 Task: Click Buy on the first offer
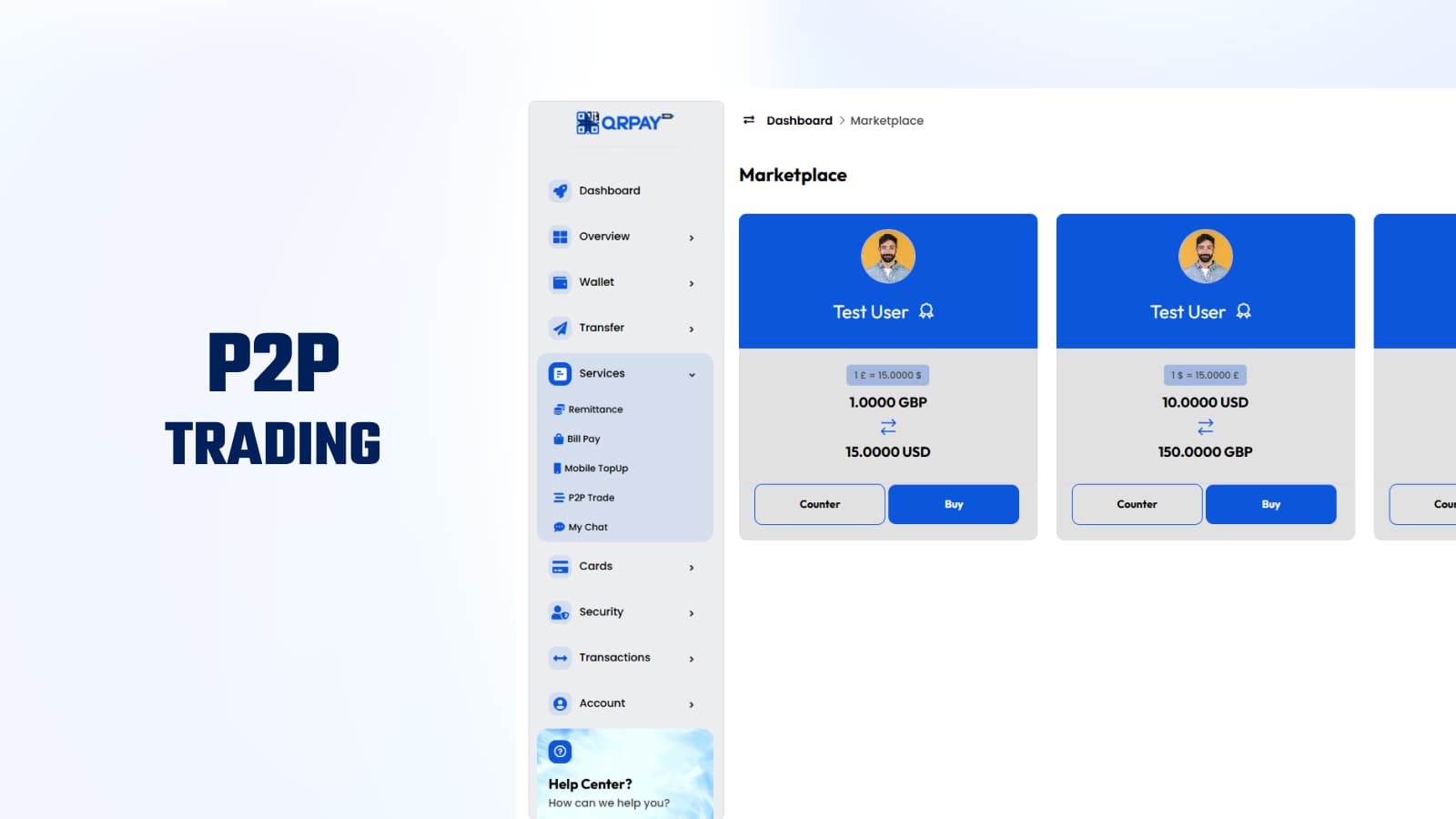(953, 503)
